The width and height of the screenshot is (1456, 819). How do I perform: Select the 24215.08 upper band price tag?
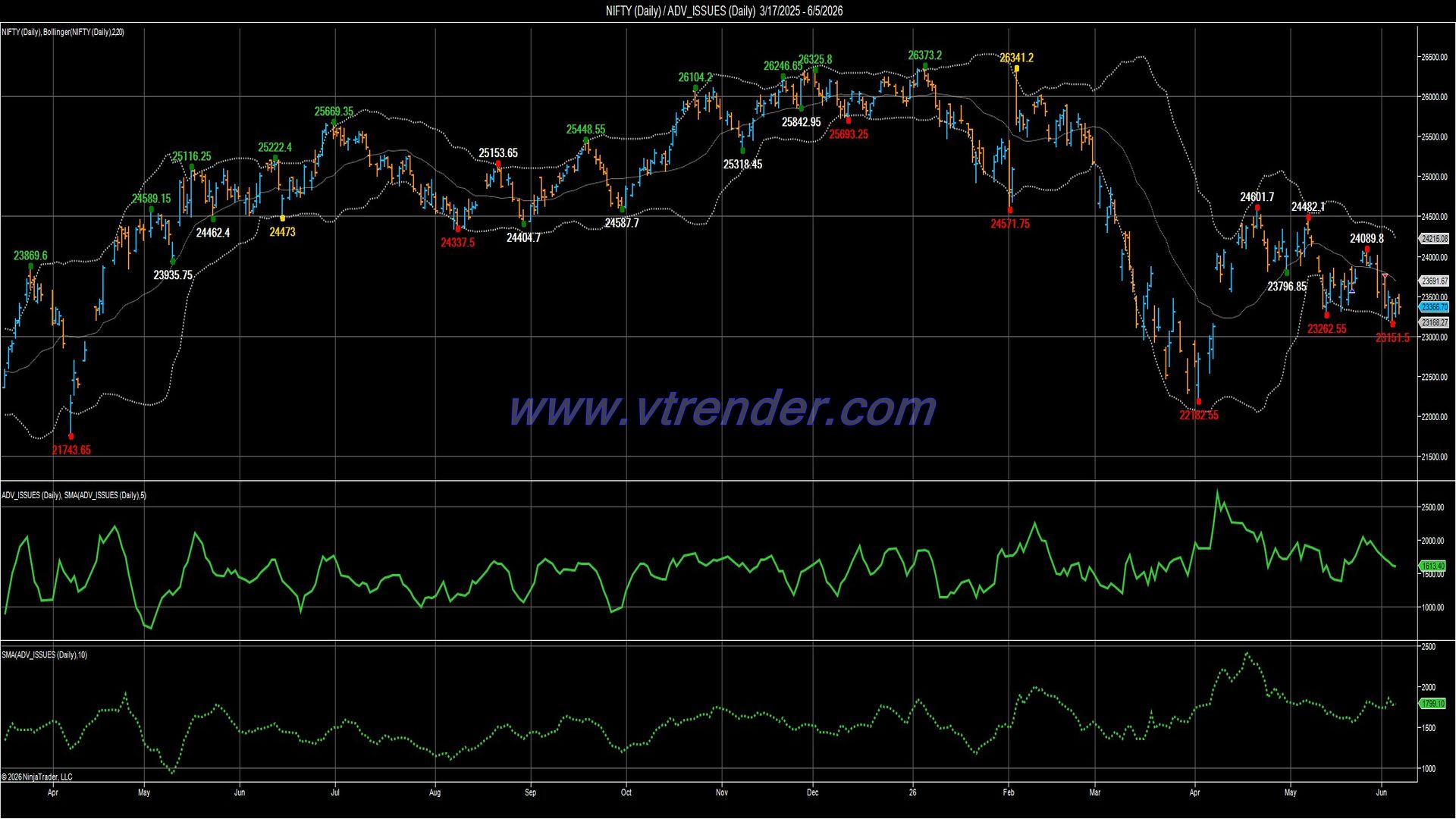(x=1434, y=238)
